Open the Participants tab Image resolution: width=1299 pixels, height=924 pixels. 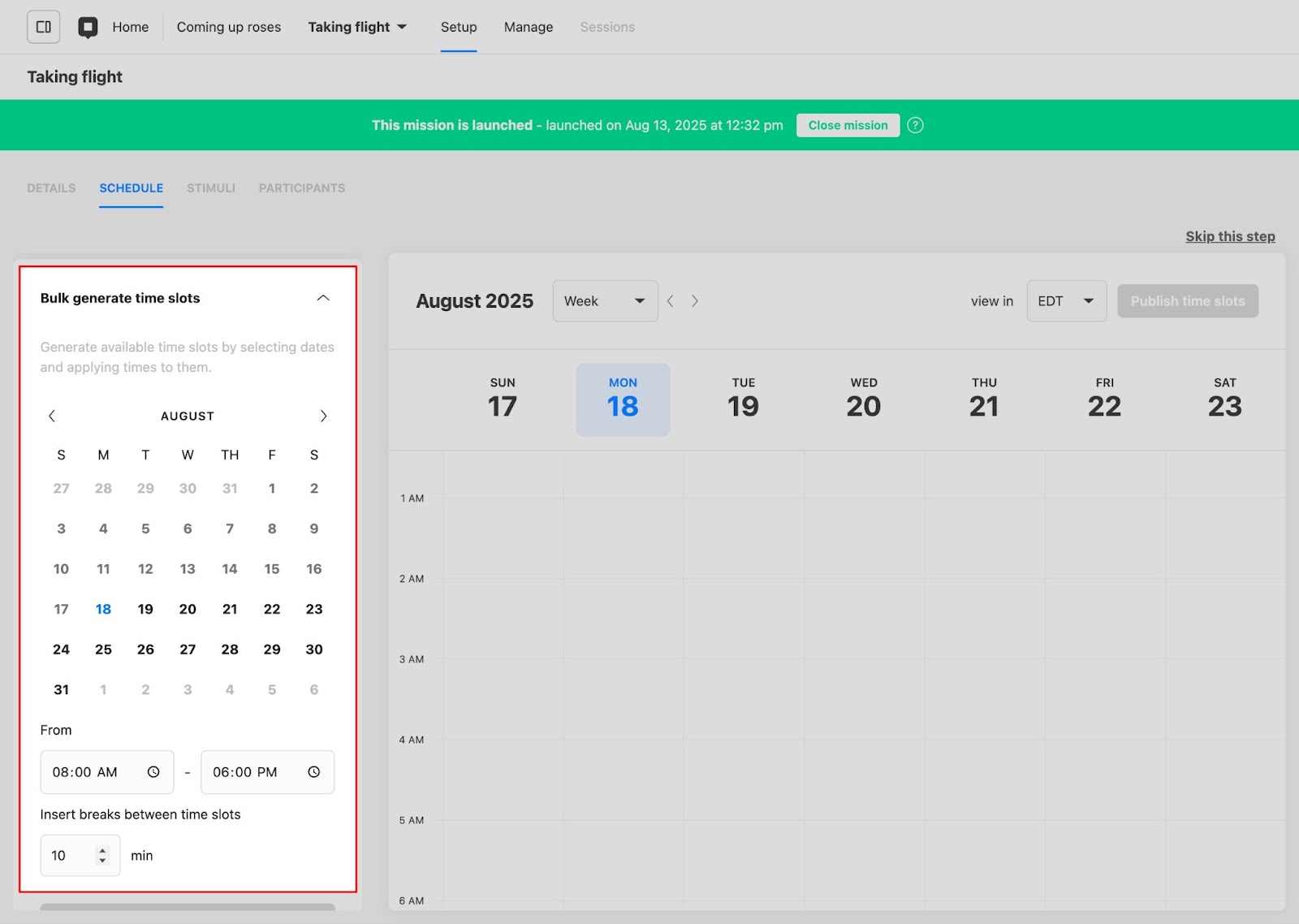pos(302,188)
